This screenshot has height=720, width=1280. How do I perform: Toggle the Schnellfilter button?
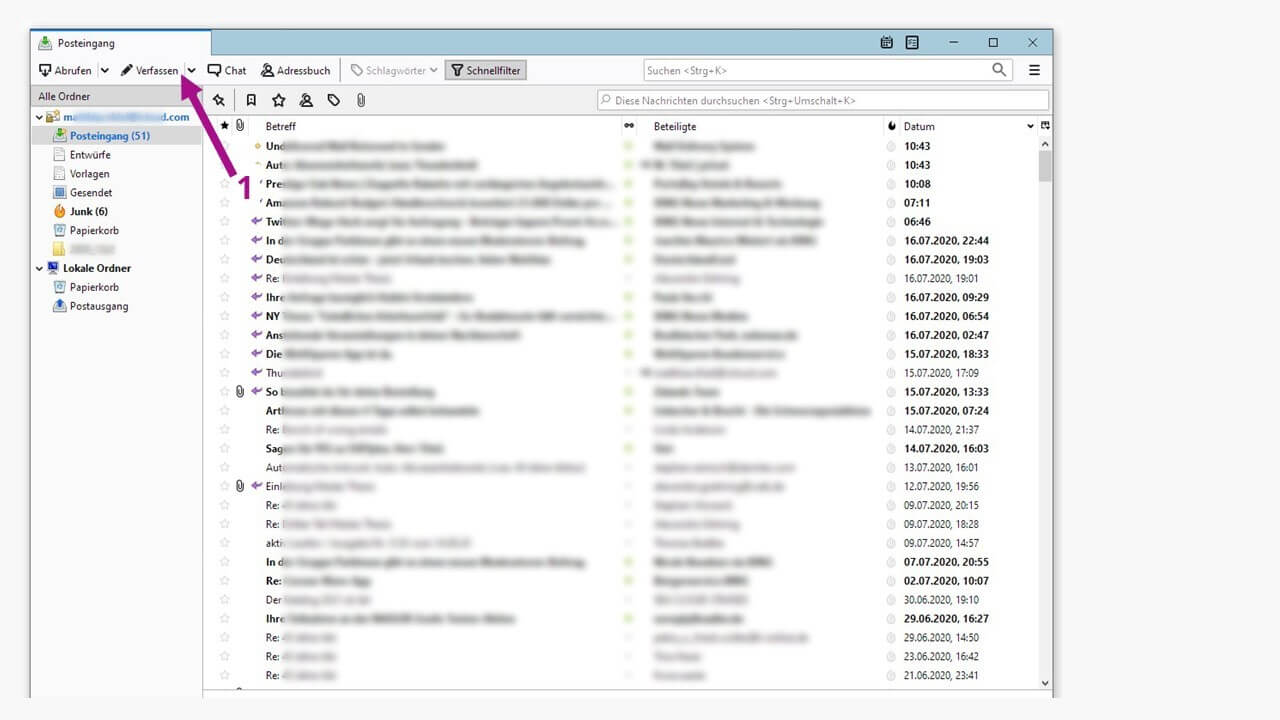coord(485,70)
